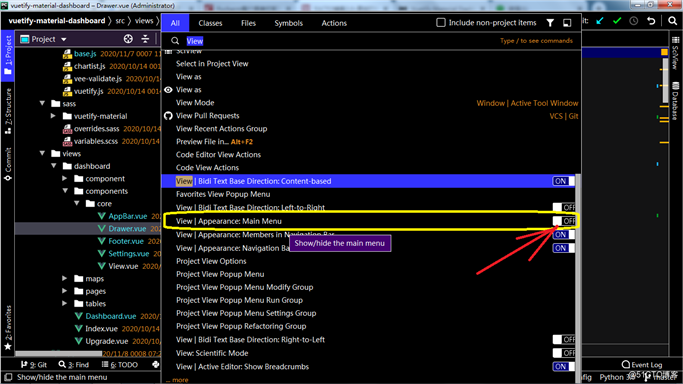Click the src breadcrumb in navigation bar
This screenshot has width=683, height=384.
coord(120,21)
